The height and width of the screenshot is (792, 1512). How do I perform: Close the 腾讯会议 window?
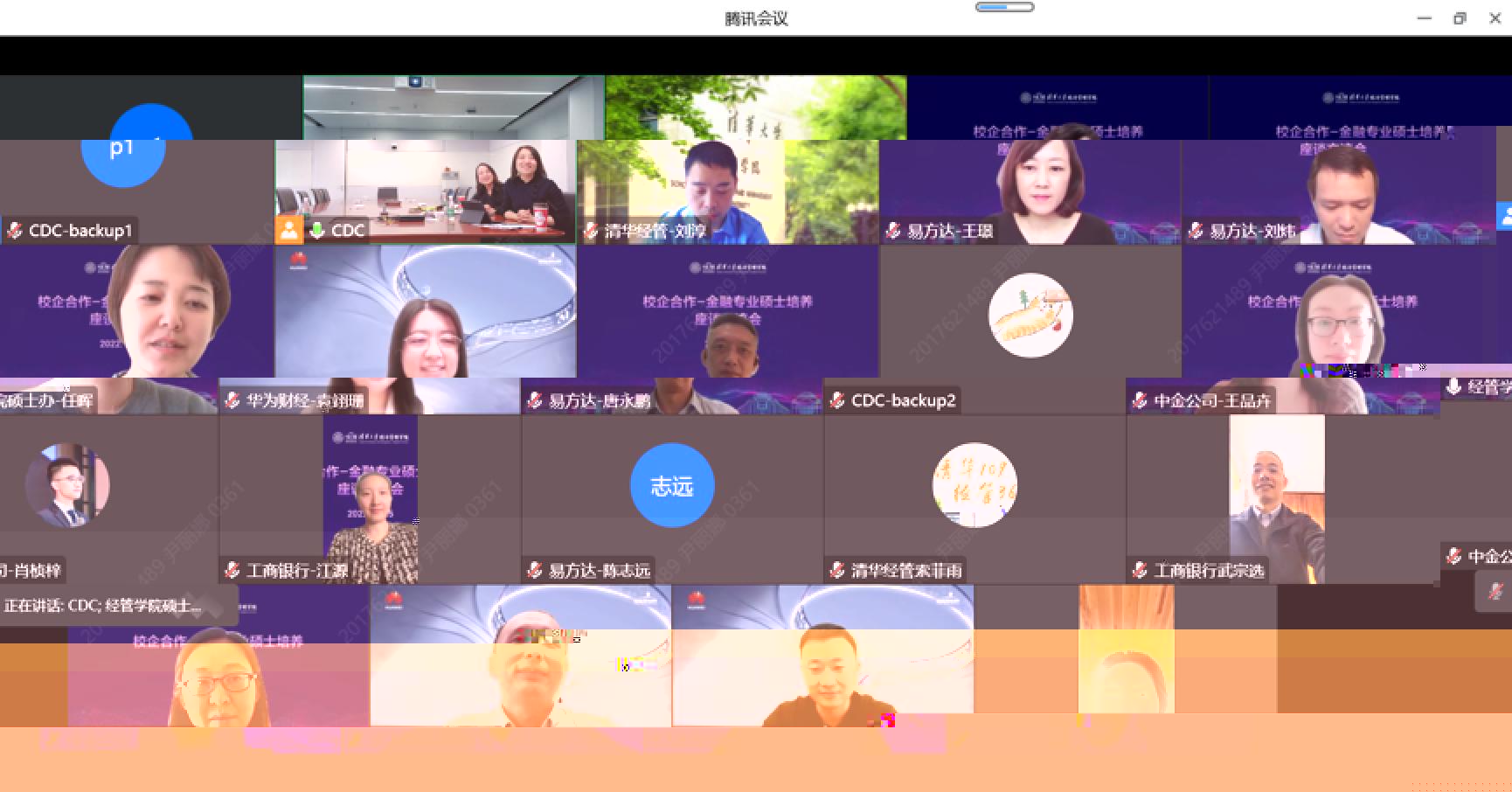[x=1495, y=18]
